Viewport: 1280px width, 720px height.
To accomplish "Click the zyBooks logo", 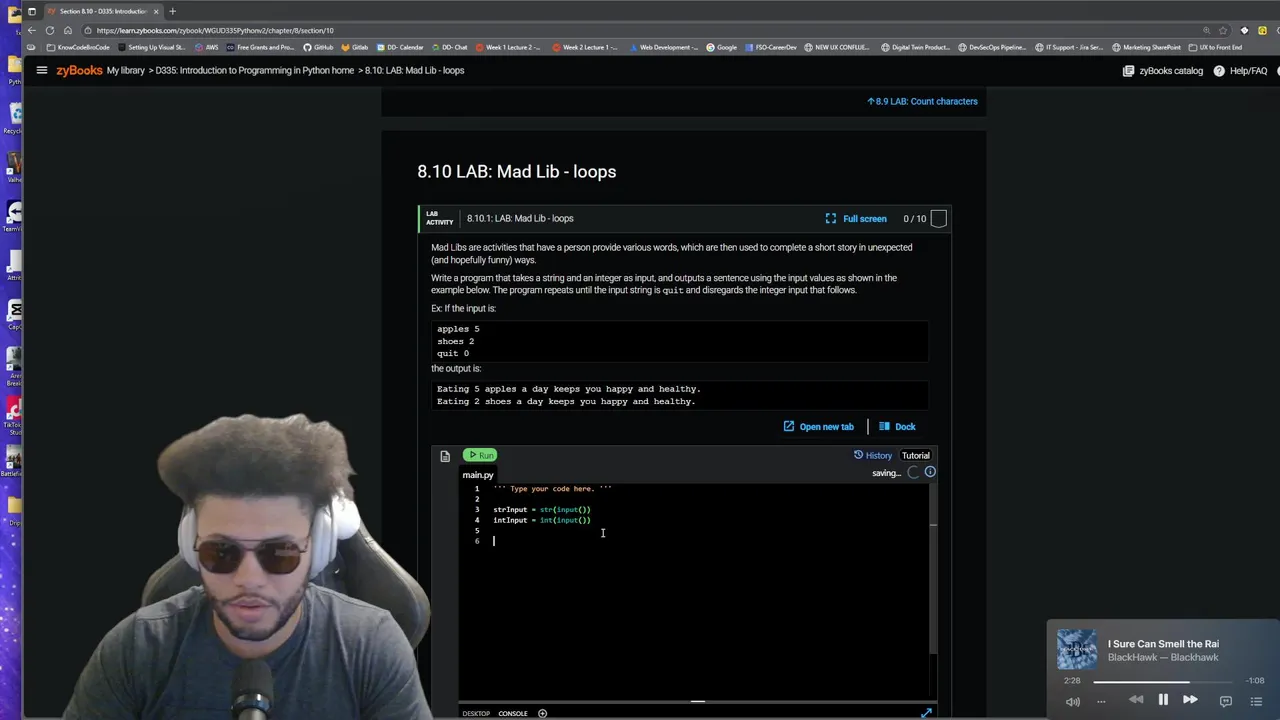I will click(x=79, y=70).
